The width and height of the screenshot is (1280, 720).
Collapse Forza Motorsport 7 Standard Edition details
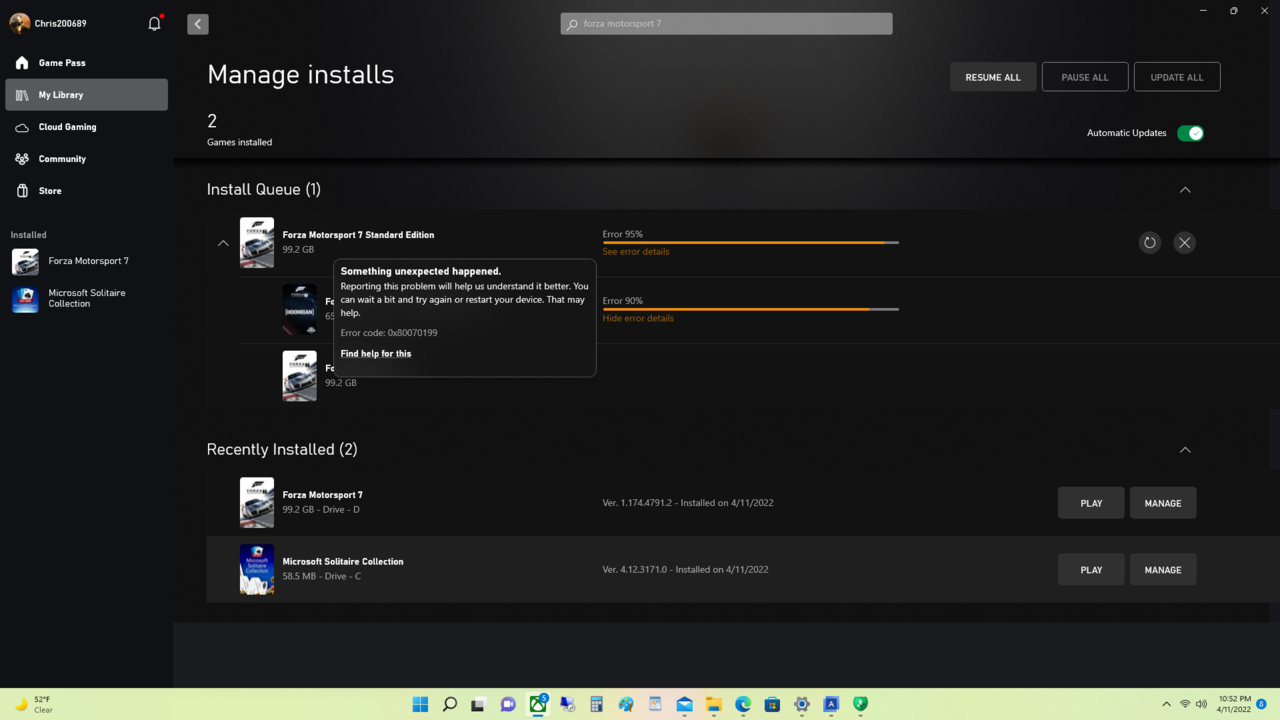(223, 243)
